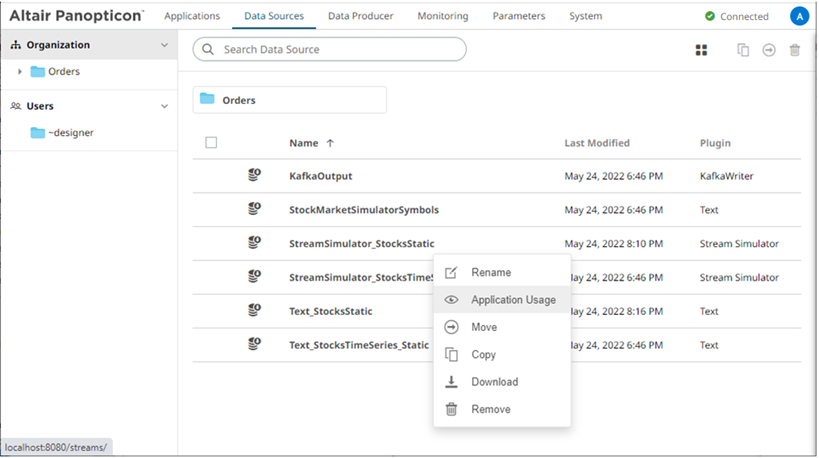819x458 pixels.
Task: Switch to grid view layout icon
Action: (702, 50)
